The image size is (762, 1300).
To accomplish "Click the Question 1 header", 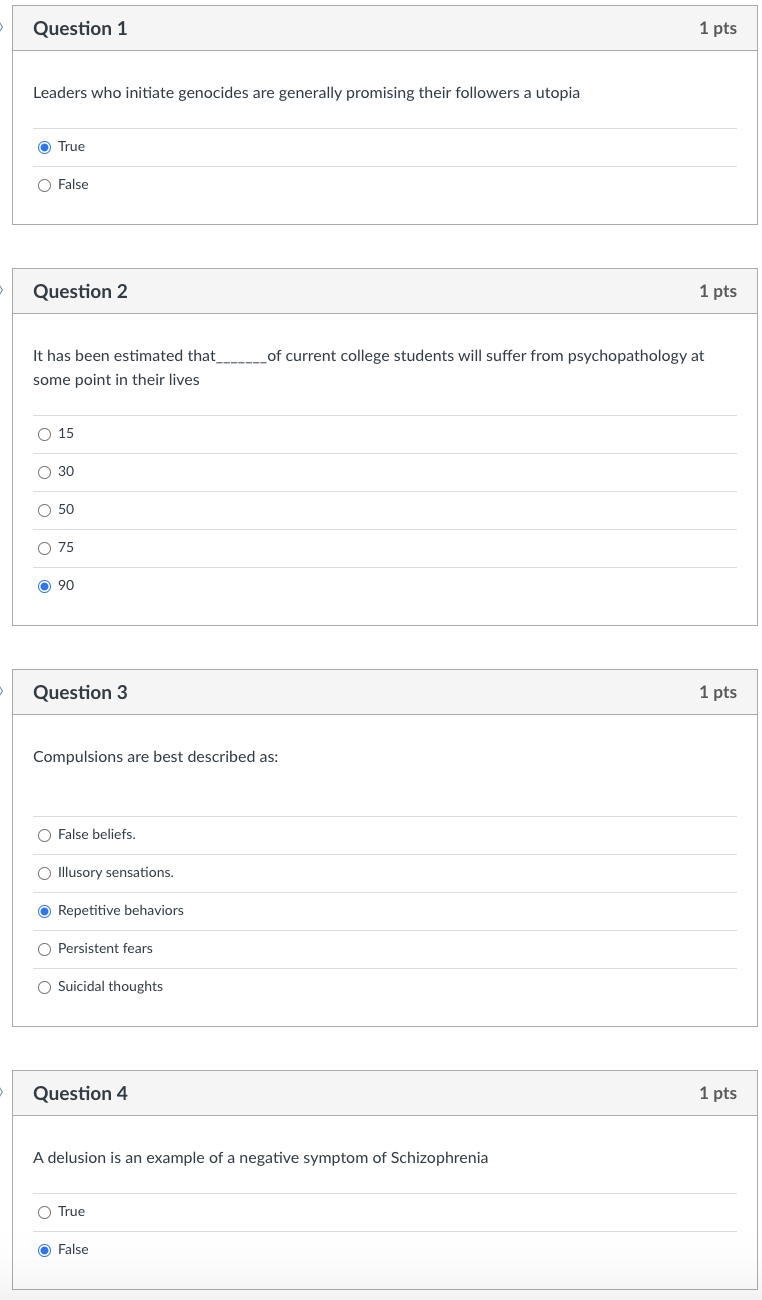I will click(x=80, y=29).
